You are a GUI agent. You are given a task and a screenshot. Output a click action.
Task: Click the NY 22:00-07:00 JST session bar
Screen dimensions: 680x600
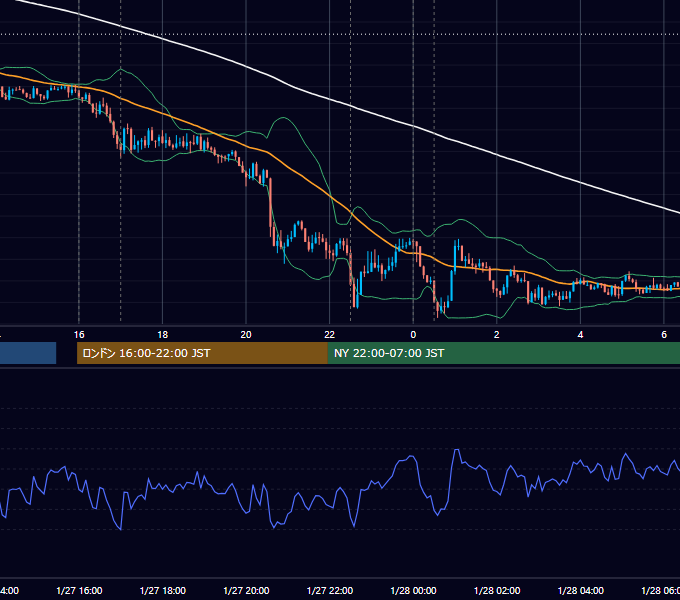pos(503,353)
